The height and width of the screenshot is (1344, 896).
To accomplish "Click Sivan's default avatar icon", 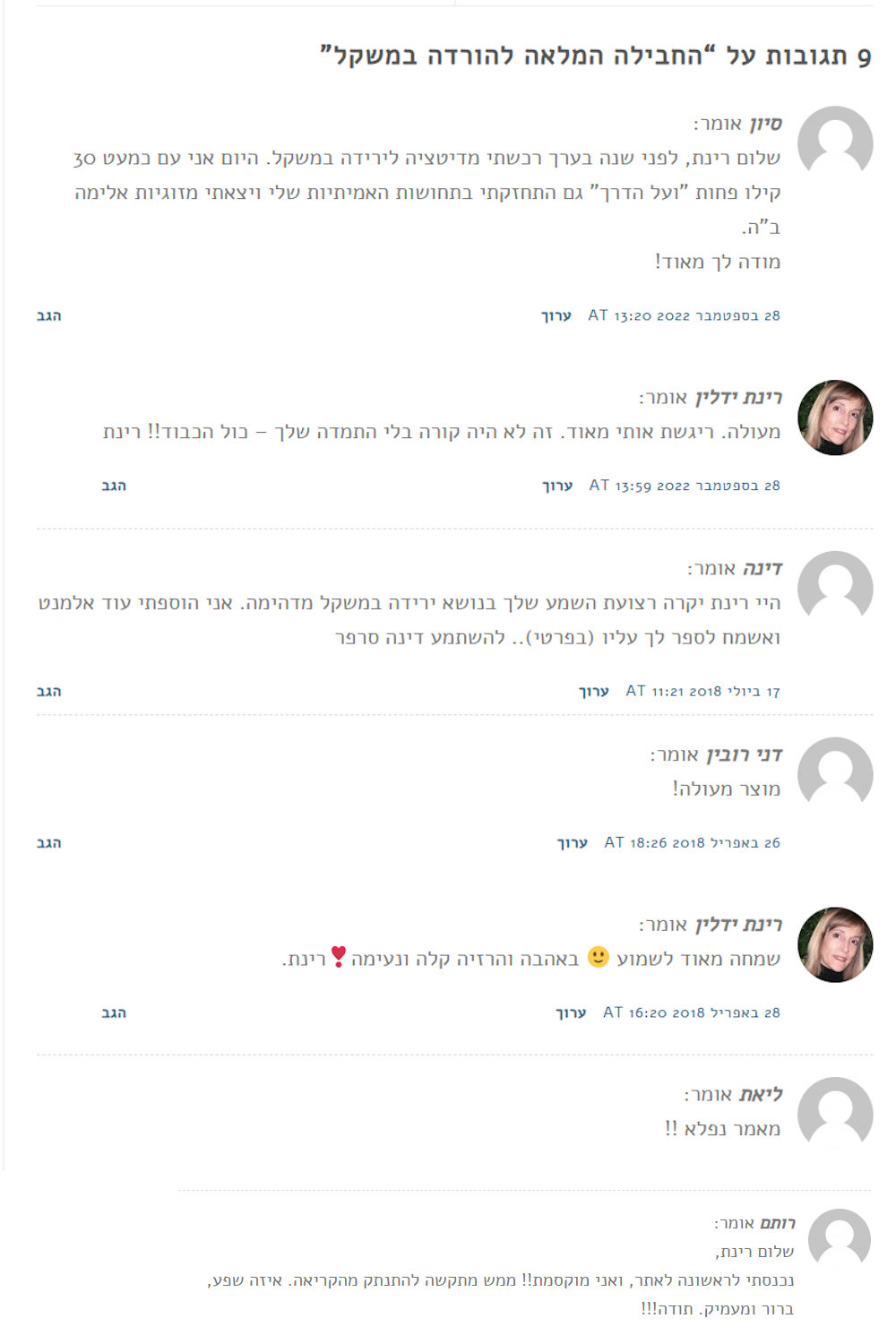I will point(835,144).
